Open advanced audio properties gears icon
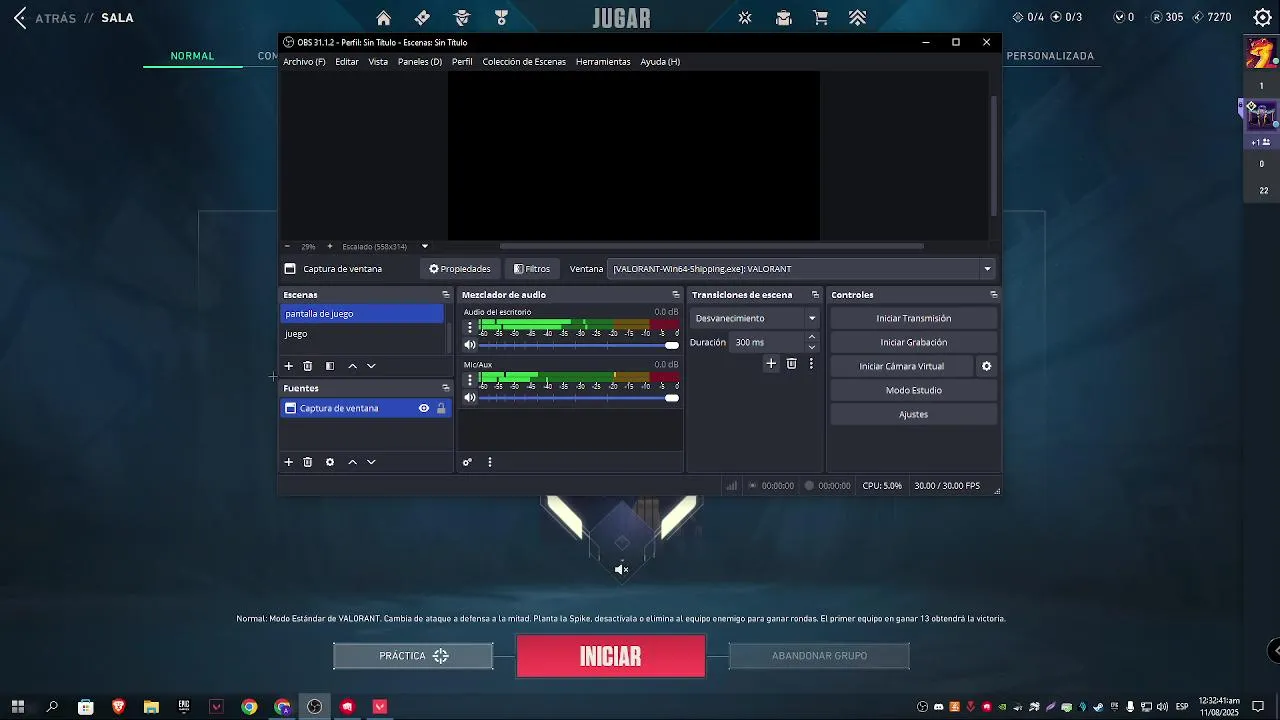1280x720 pixels. [467, 462]
